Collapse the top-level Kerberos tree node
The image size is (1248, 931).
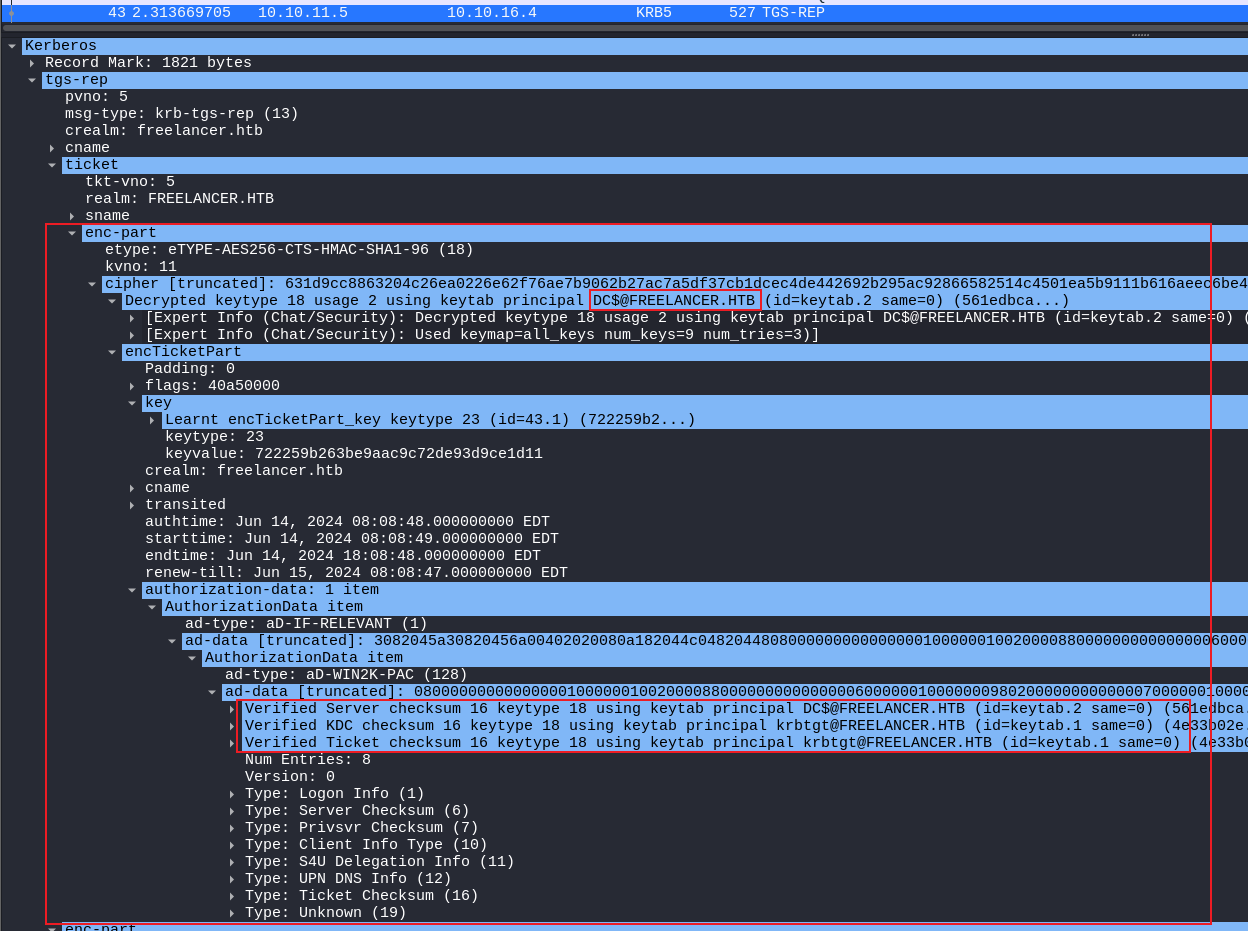tap(12, 46)
